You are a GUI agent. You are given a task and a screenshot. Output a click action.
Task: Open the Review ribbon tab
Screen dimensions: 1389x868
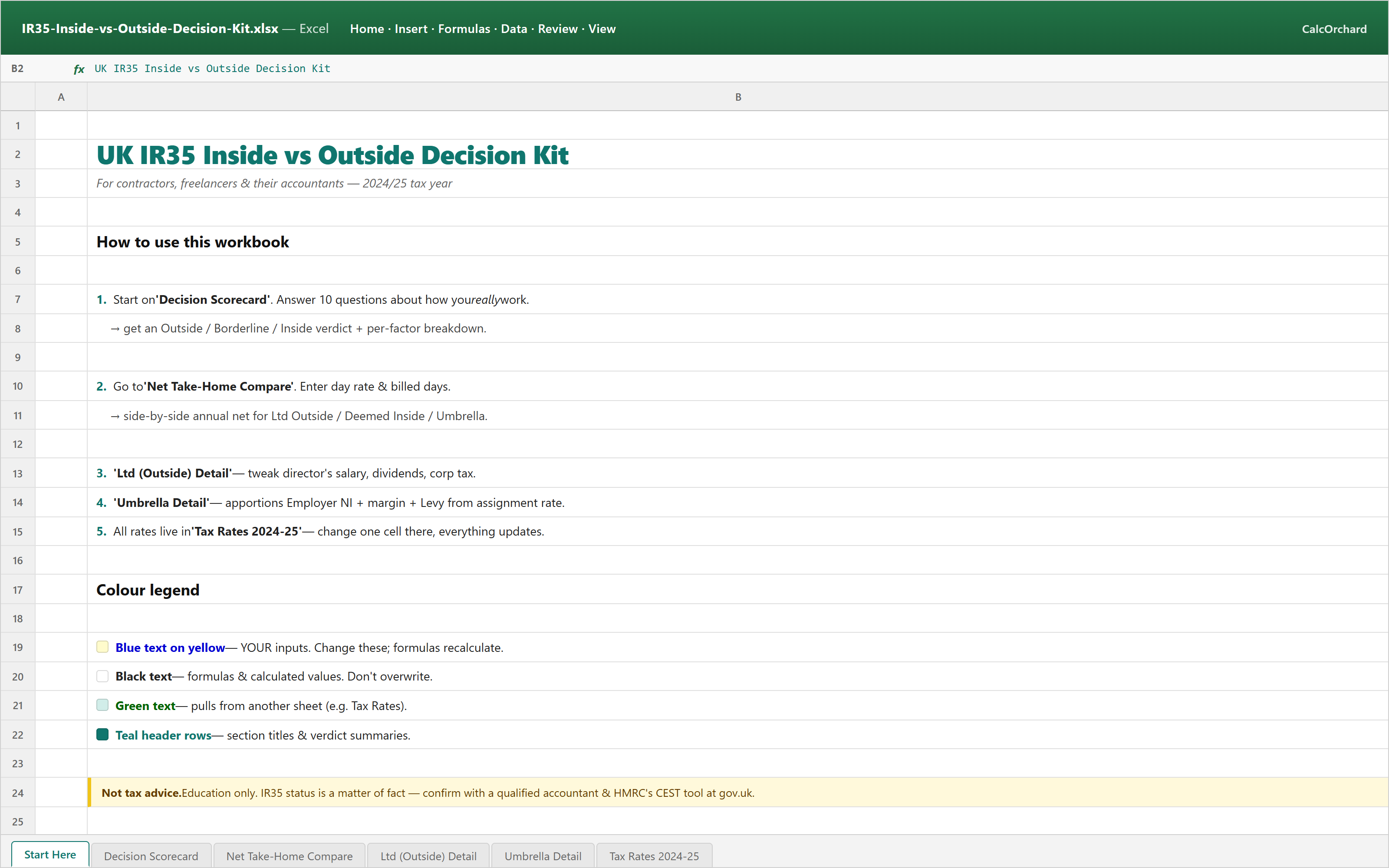[557, 29]
